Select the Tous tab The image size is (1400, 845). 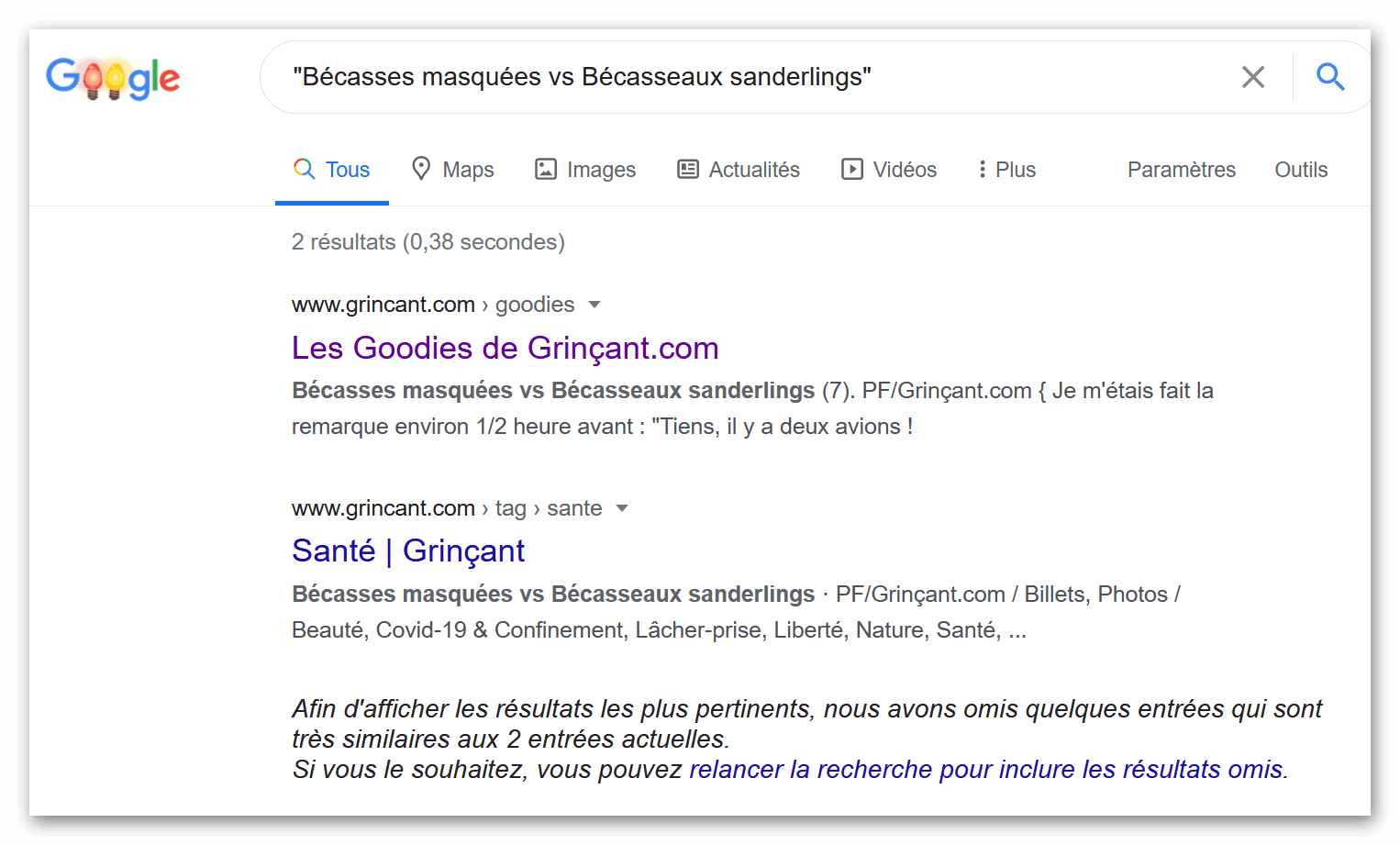coord(331,170)
